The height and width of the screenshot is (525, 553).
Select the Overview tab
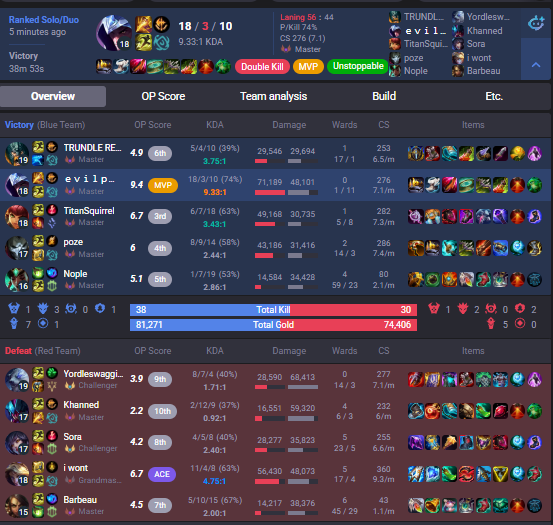click(x=53, y=96)
